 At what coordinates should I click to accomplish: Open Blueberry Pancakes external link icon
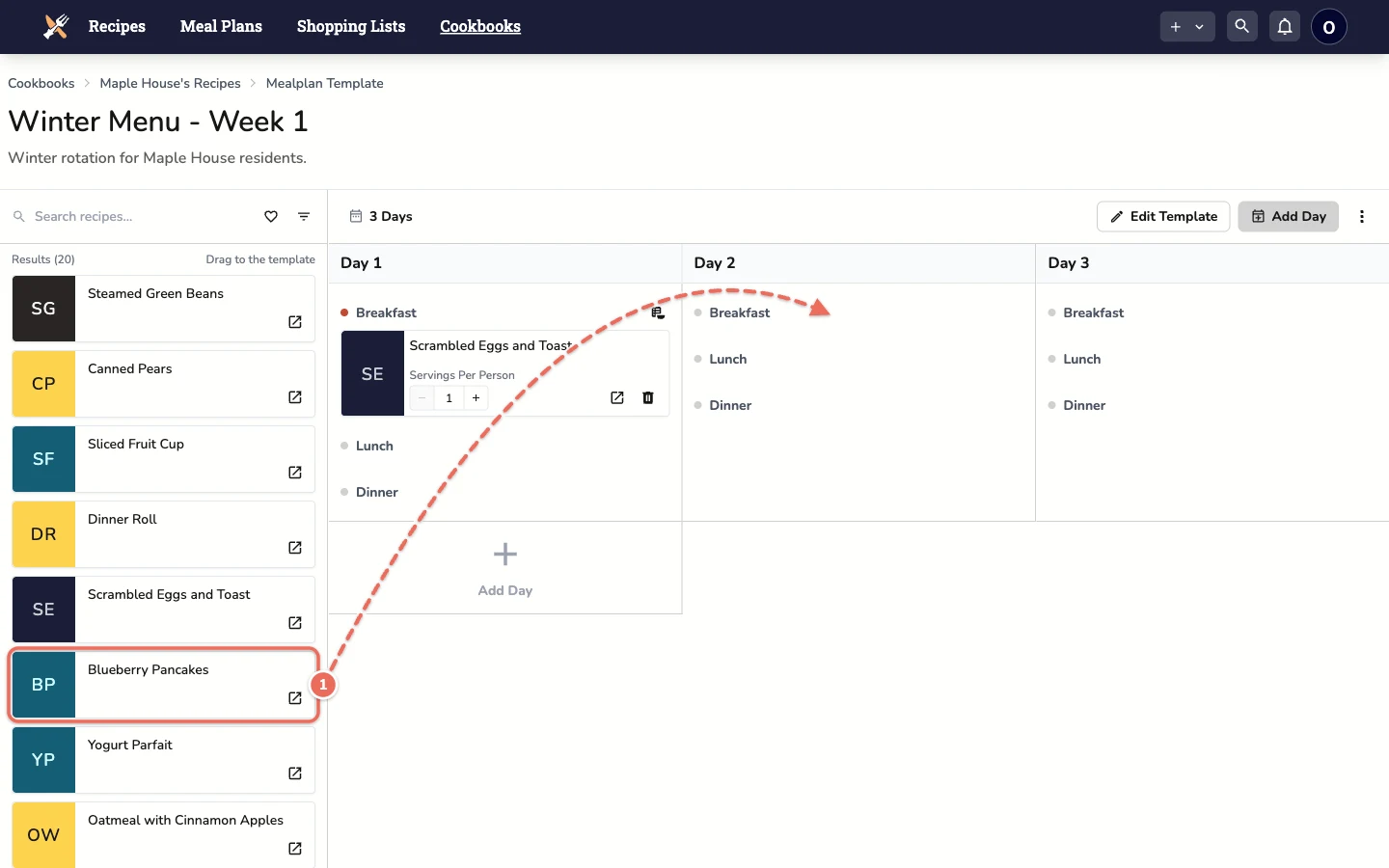click(x=295, y=698)
